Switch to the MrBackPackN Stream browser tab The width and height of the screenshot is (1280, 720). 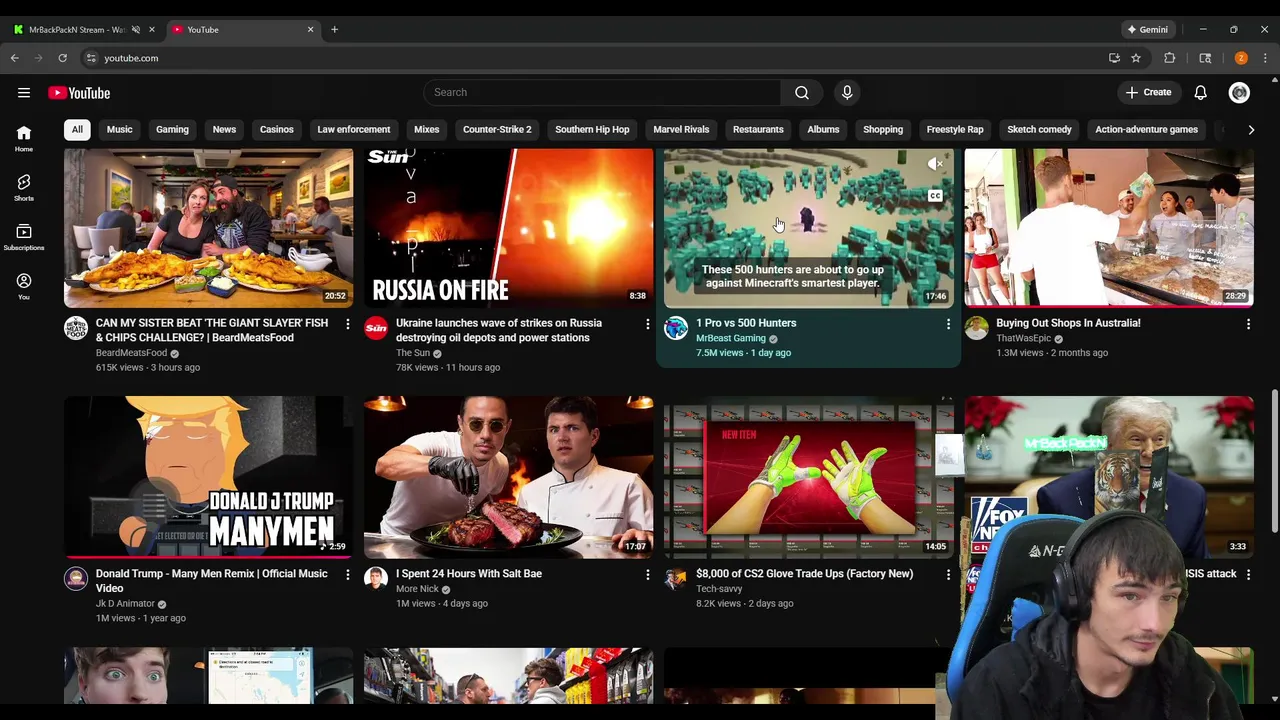coord(77,30)
